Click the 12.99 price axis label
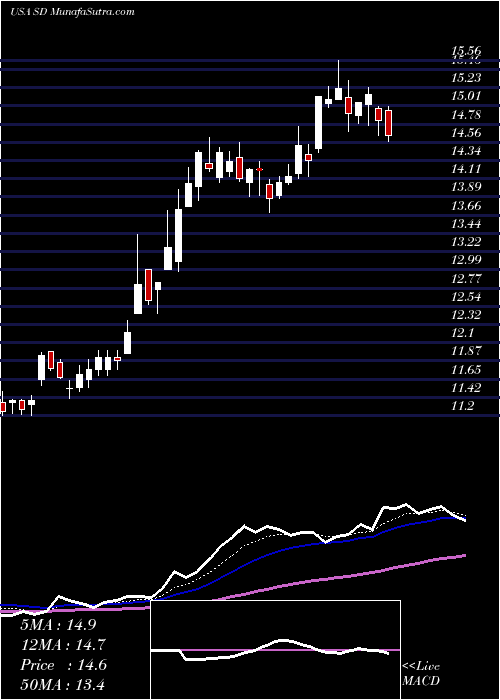500x700 pixels. (x=467, y=260)
